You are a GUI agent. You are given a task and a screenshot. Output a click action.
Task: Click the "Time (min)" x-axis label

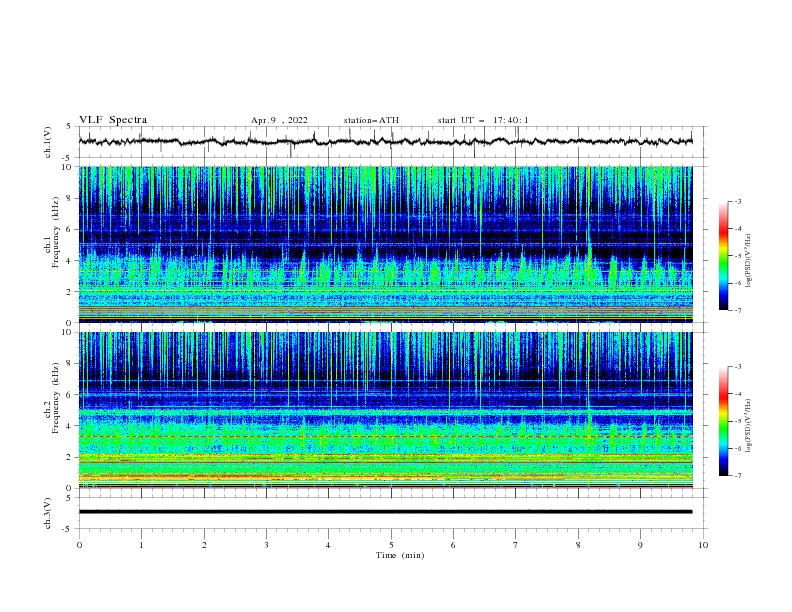(x=400, y=555)
